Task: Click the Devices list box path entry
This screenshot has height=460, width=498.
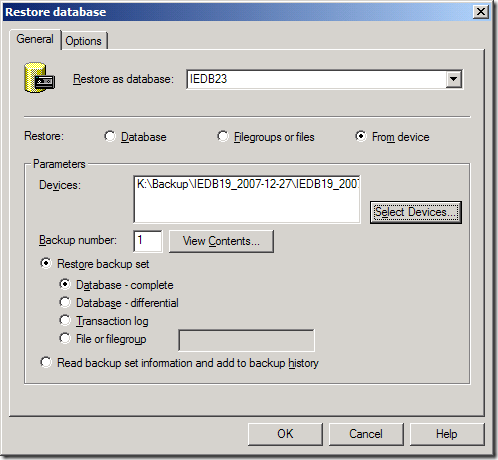Action: point(247,184)
